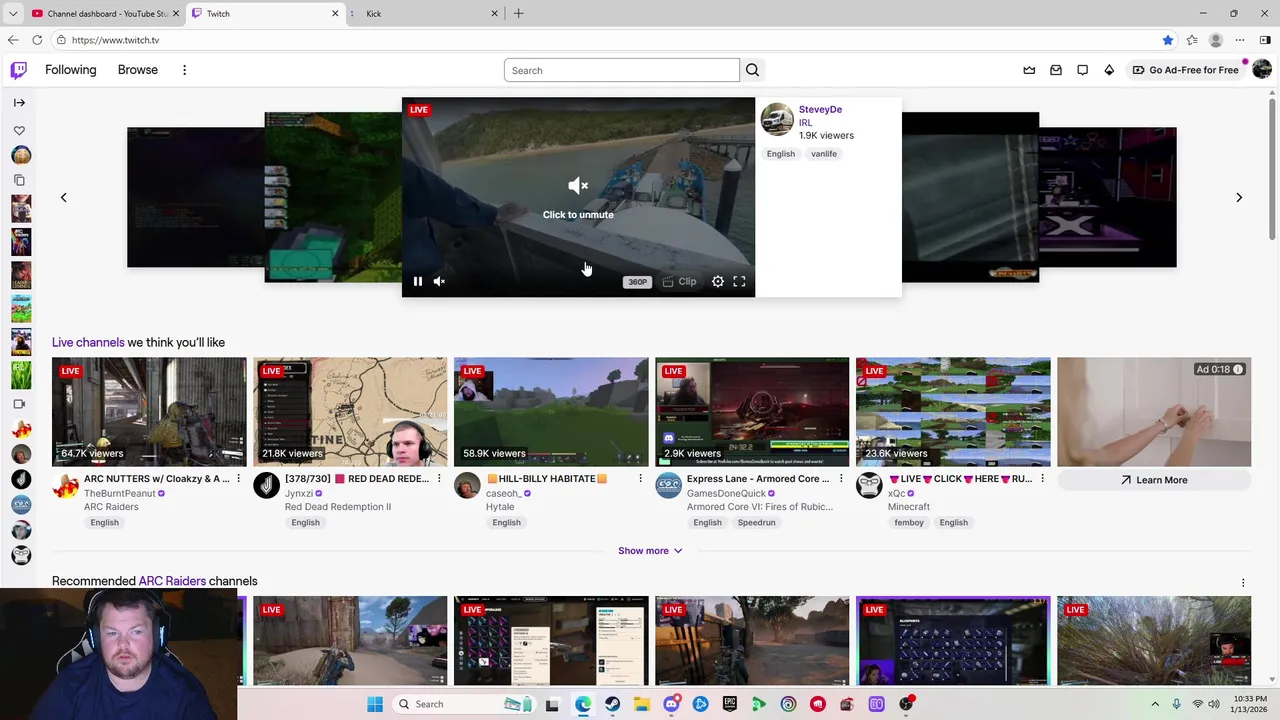Open League of Legends category in sidebar
Screen dimensions: 1280x720
(21, 275)
